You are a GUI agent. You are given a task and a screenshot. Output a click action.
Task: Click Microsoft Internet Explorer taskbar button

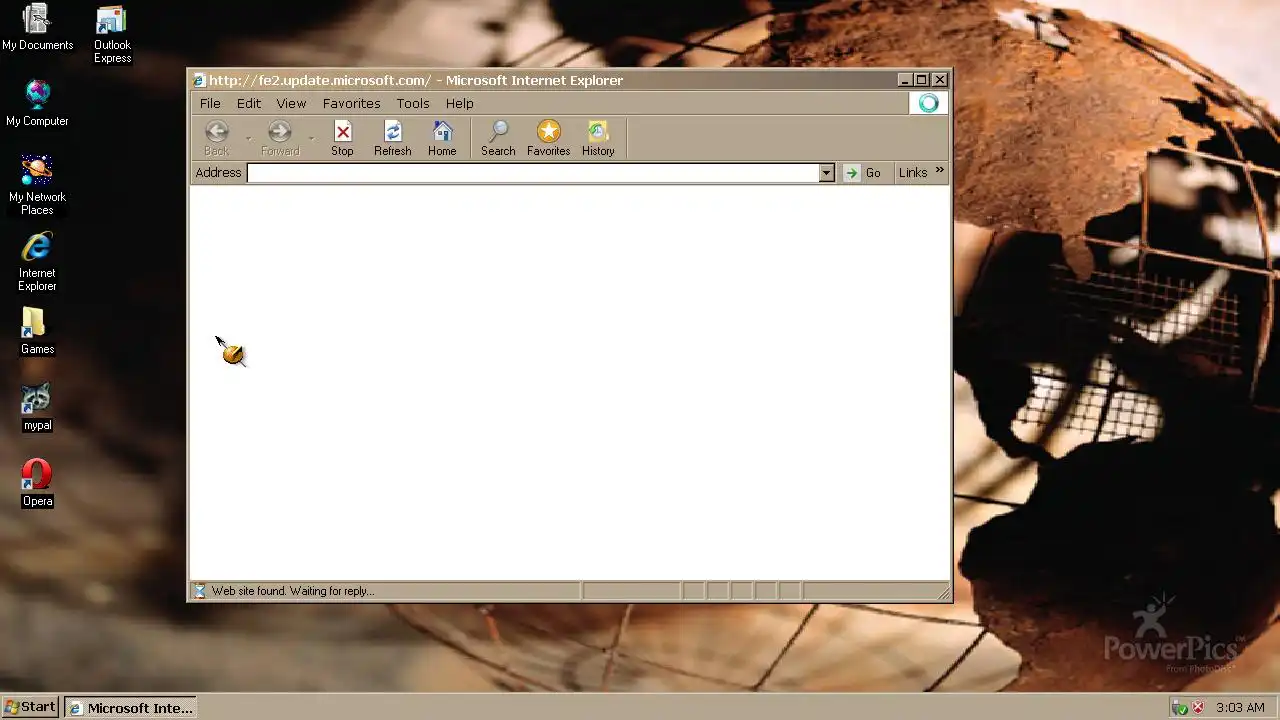point(130,707)
